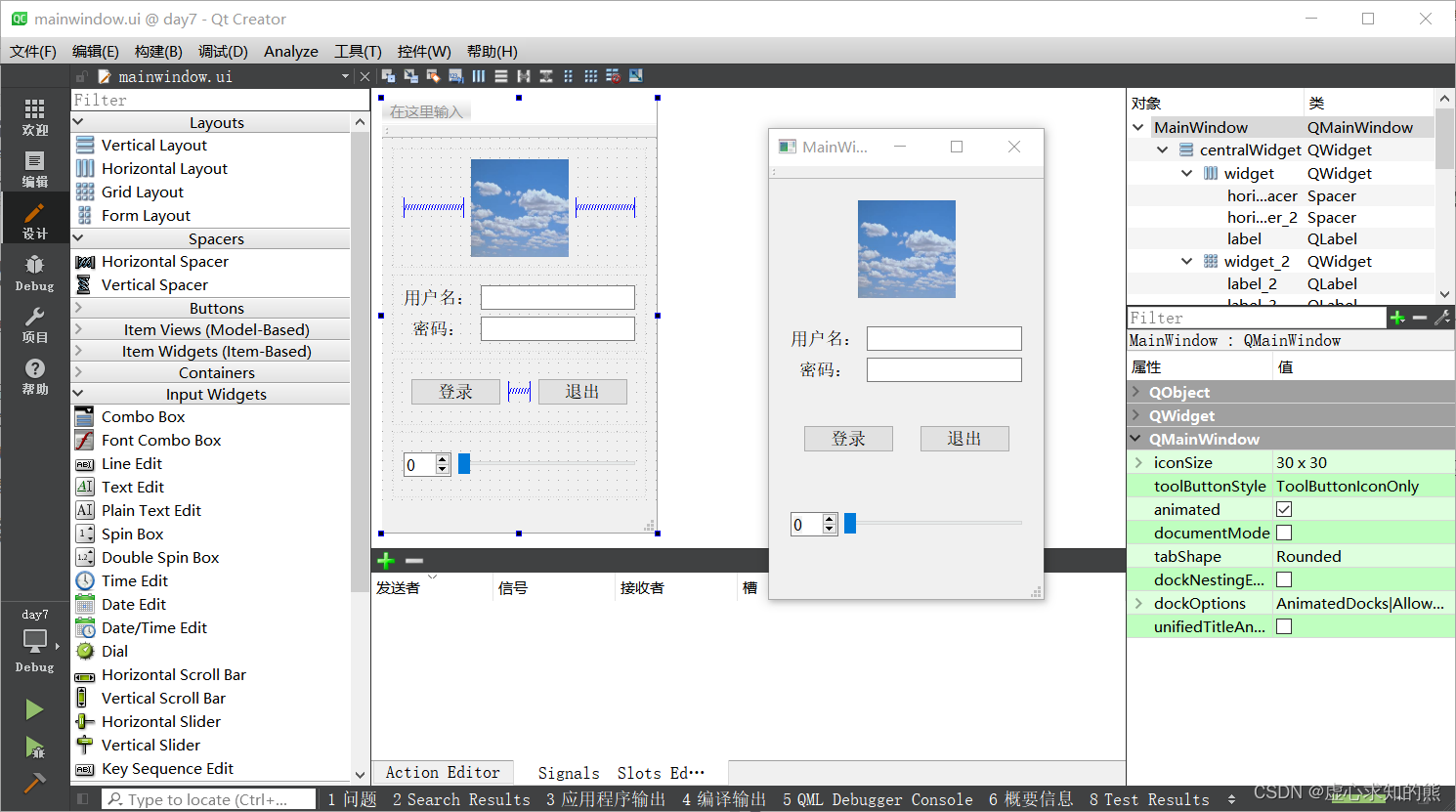Click 退出 button in preview MainWindow

click(x=964, y=439)
